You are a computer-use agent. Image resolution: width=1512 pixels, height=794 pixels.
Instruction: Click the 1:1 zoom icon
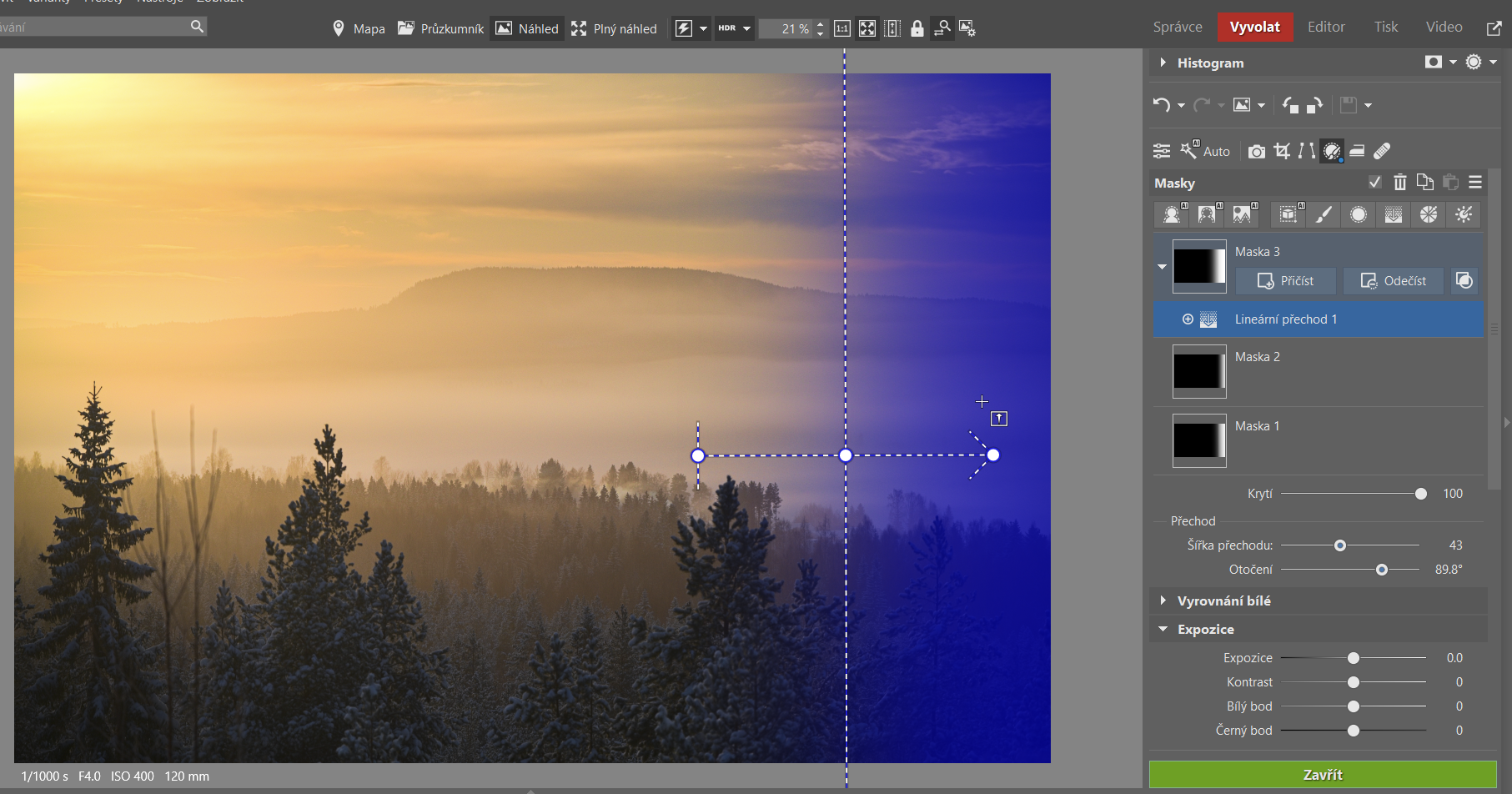pos(842,28)
